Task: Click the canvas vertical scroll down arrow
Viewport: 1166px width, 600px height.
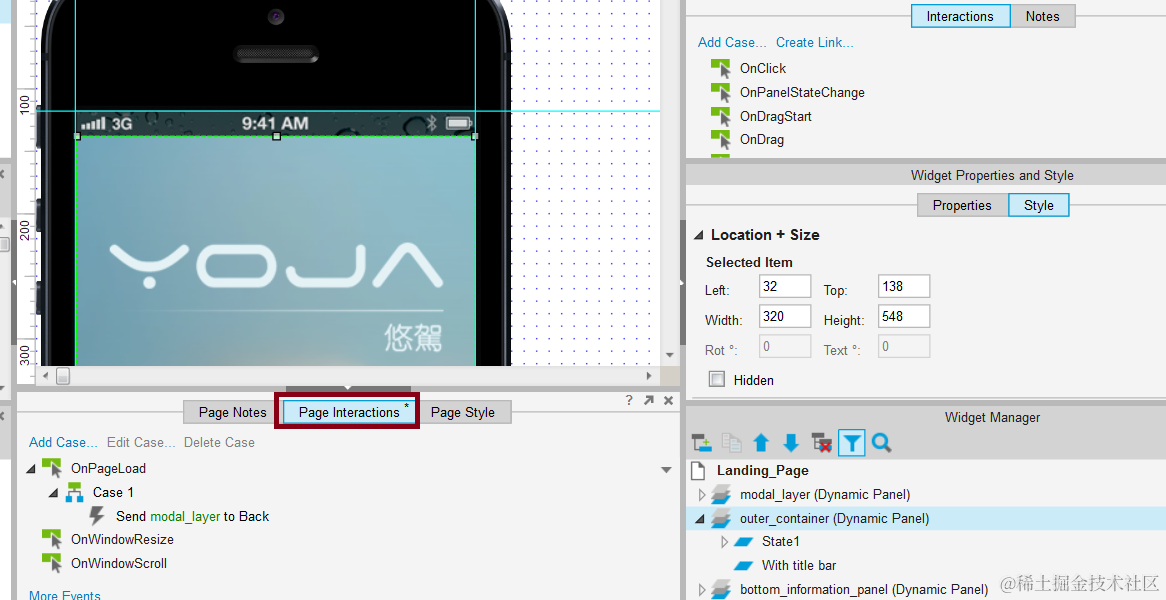Action: 670,355
